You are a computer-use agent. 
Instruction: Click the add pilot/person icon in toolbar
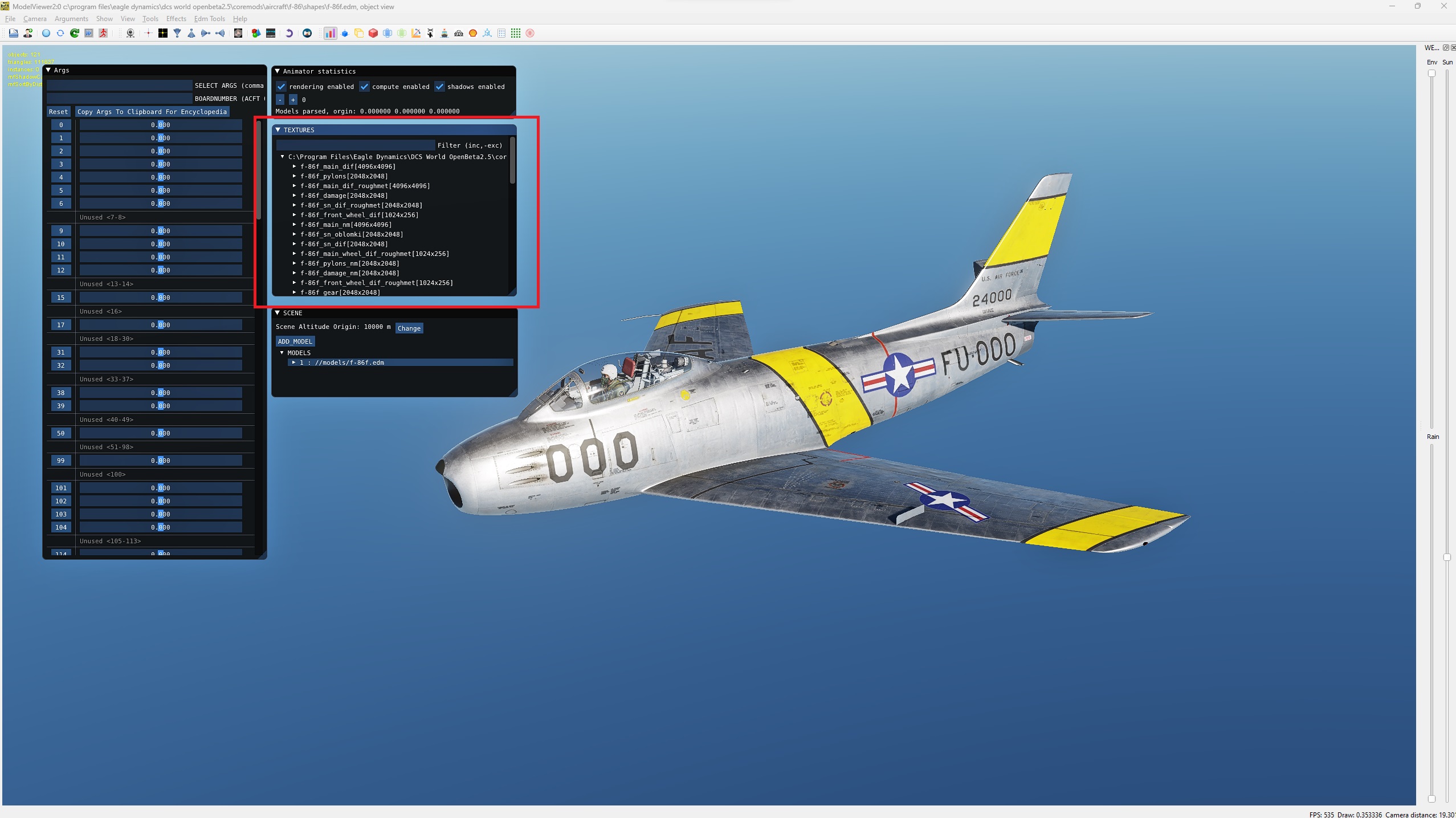(x=27, y=33)
